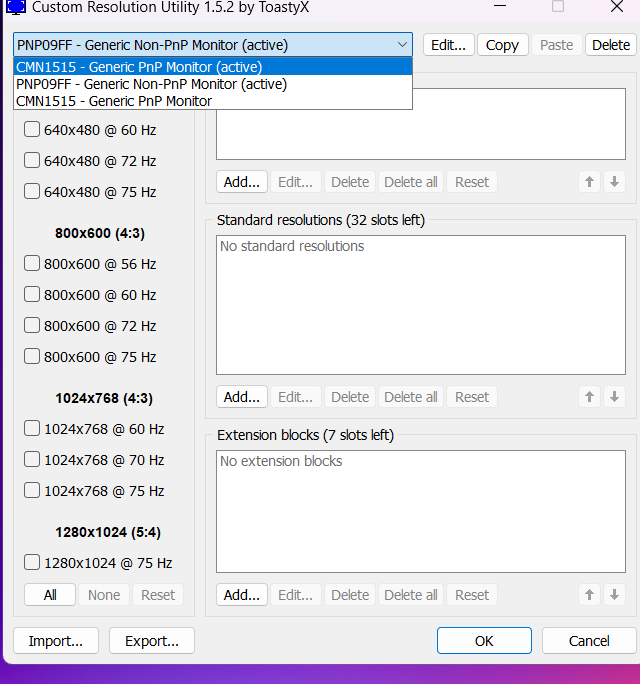The width and height of the screenshot is (640, 684).
Task: Toggle the 800x600 @ 75 Hz checkbox
Action: 32,357
